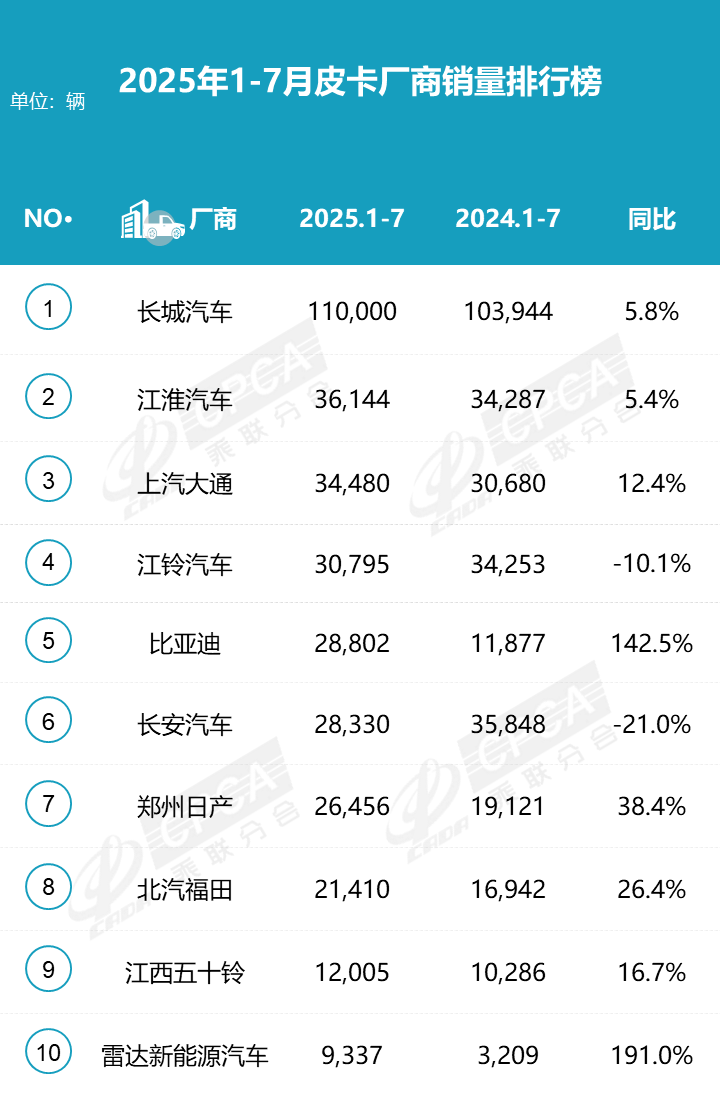Click the rank 10 circle badge

point(49,1052)
